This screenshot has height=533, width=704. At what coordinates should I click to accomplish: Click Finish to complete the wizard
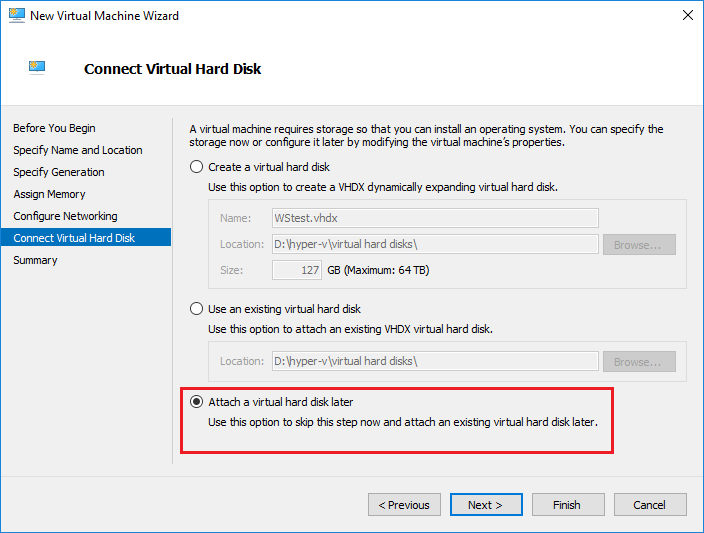567,505
